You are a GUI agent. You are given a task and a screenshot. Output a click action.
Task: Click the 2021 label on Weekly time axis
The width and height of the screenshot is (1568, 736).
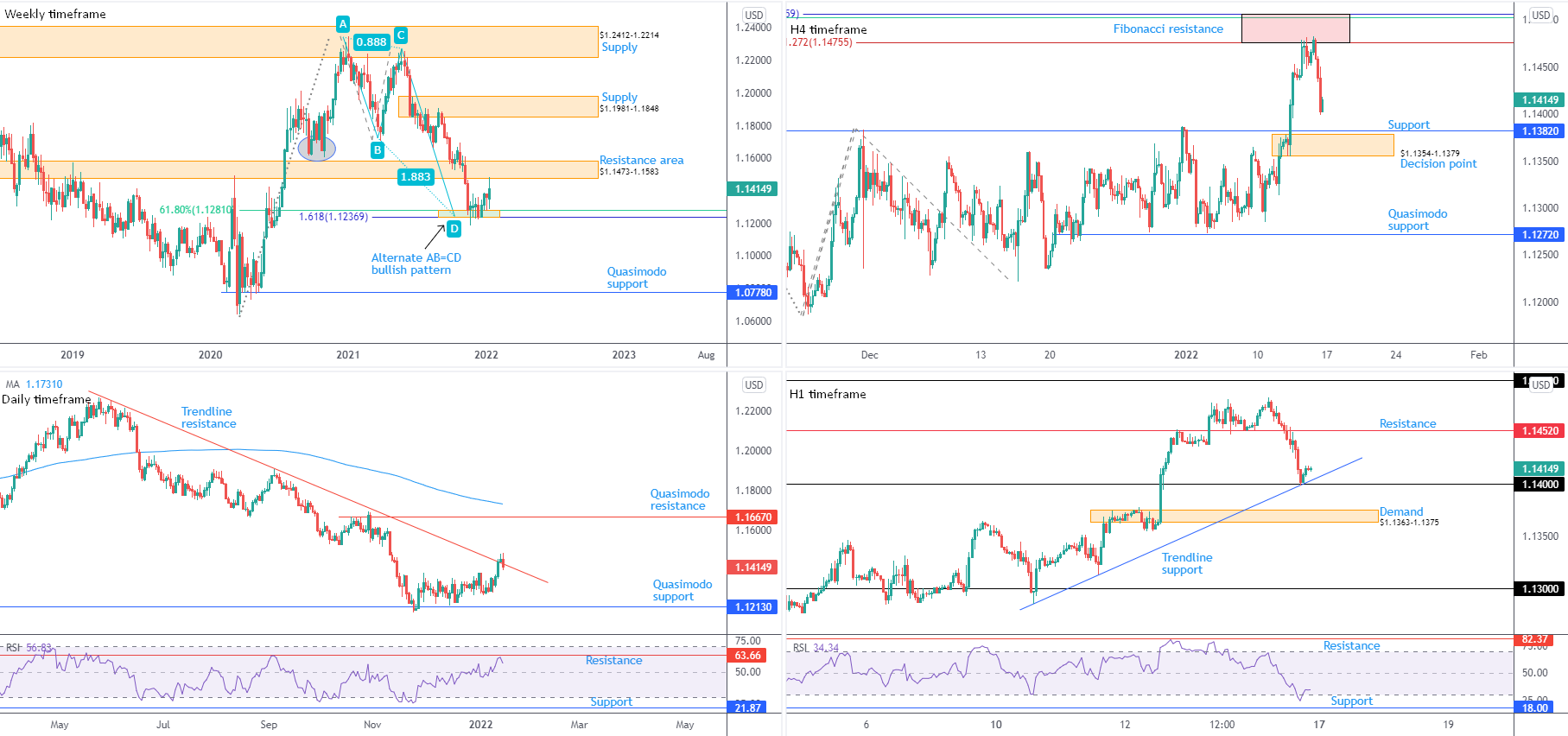pos(348,354)
